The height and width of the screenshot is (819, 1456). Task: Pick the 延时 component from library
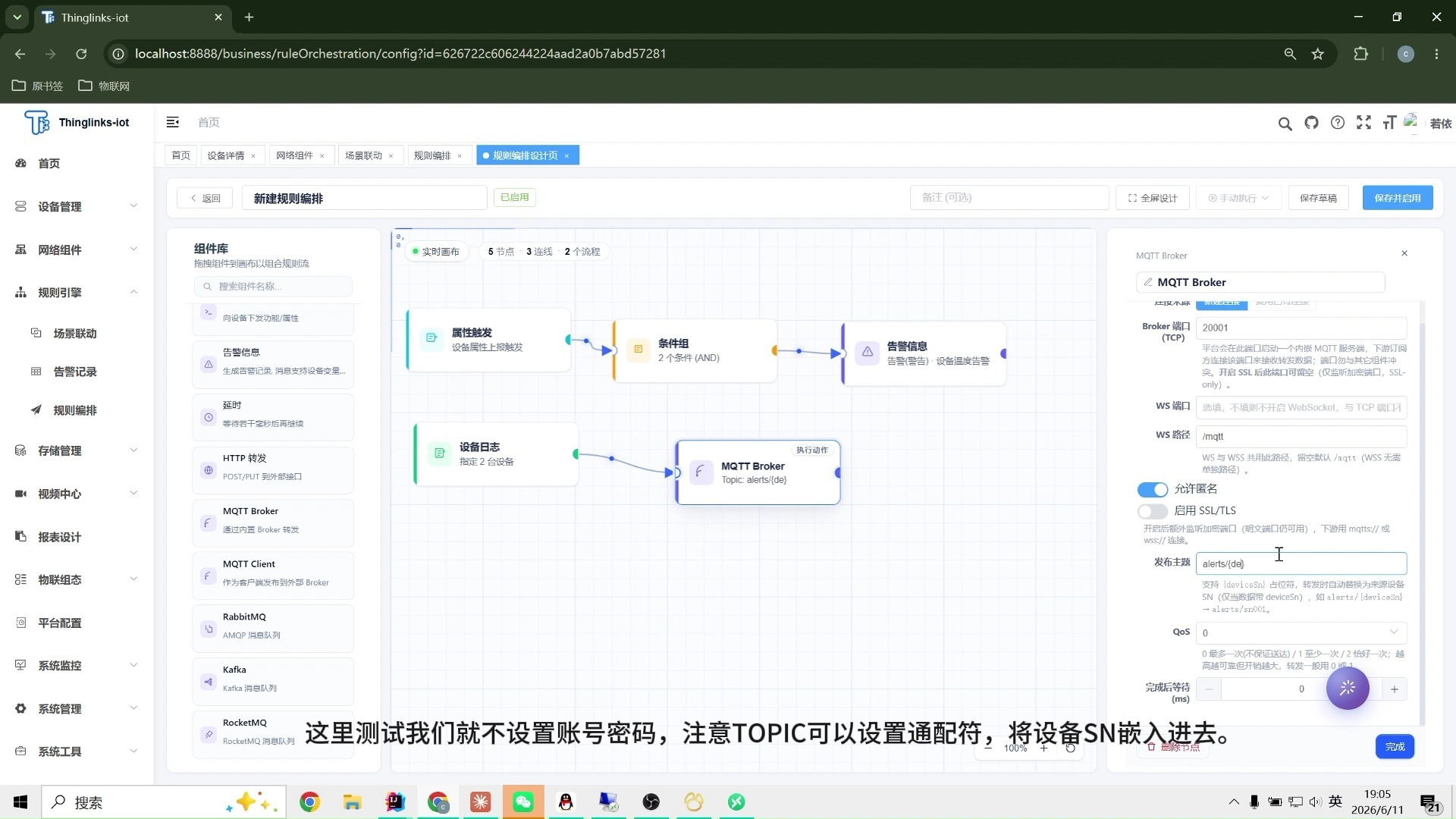[x=273, y=417]
